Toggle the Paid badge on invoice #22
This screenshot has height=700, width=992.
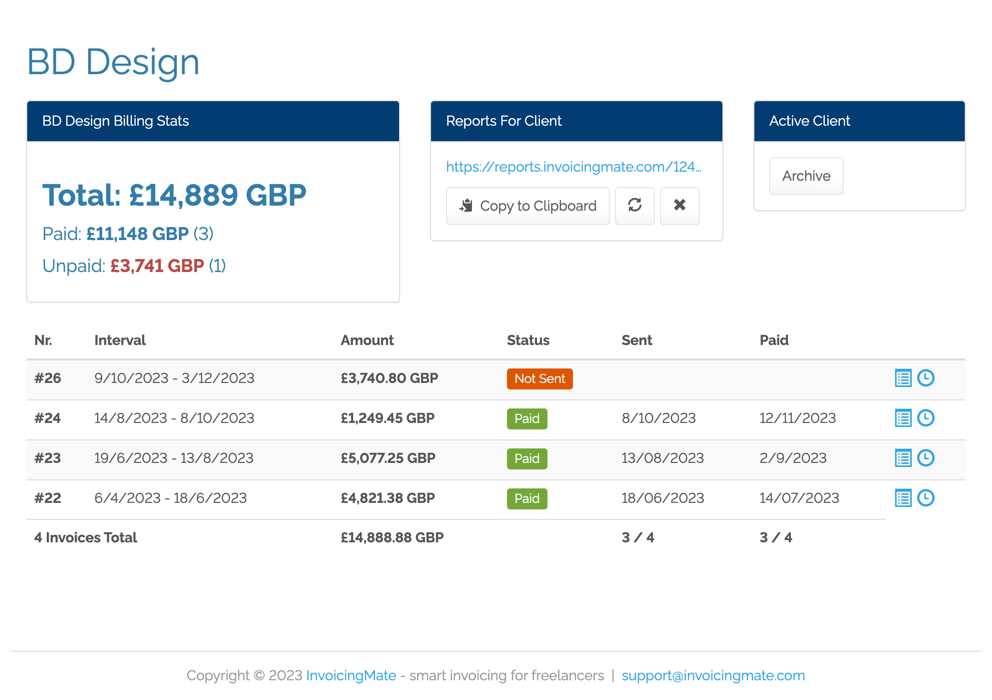tap(527, 498)
